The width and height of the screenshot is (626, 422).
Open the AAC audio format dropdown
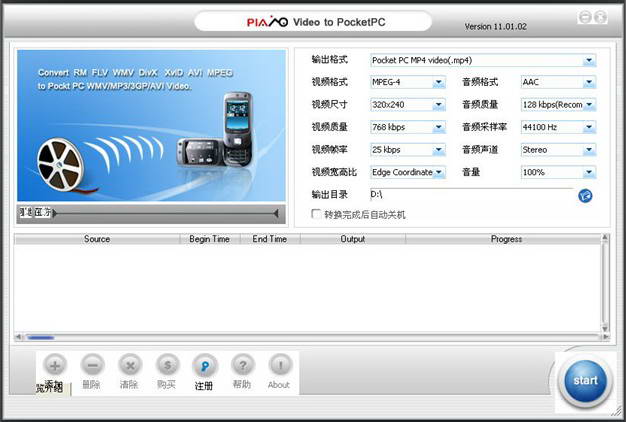589,82
